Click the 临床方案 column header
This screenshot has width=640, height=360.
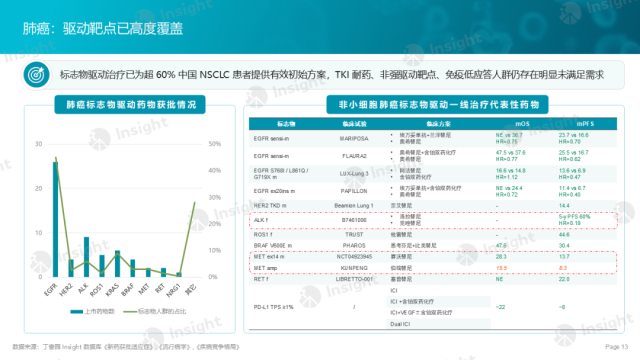tap(439, 124)
